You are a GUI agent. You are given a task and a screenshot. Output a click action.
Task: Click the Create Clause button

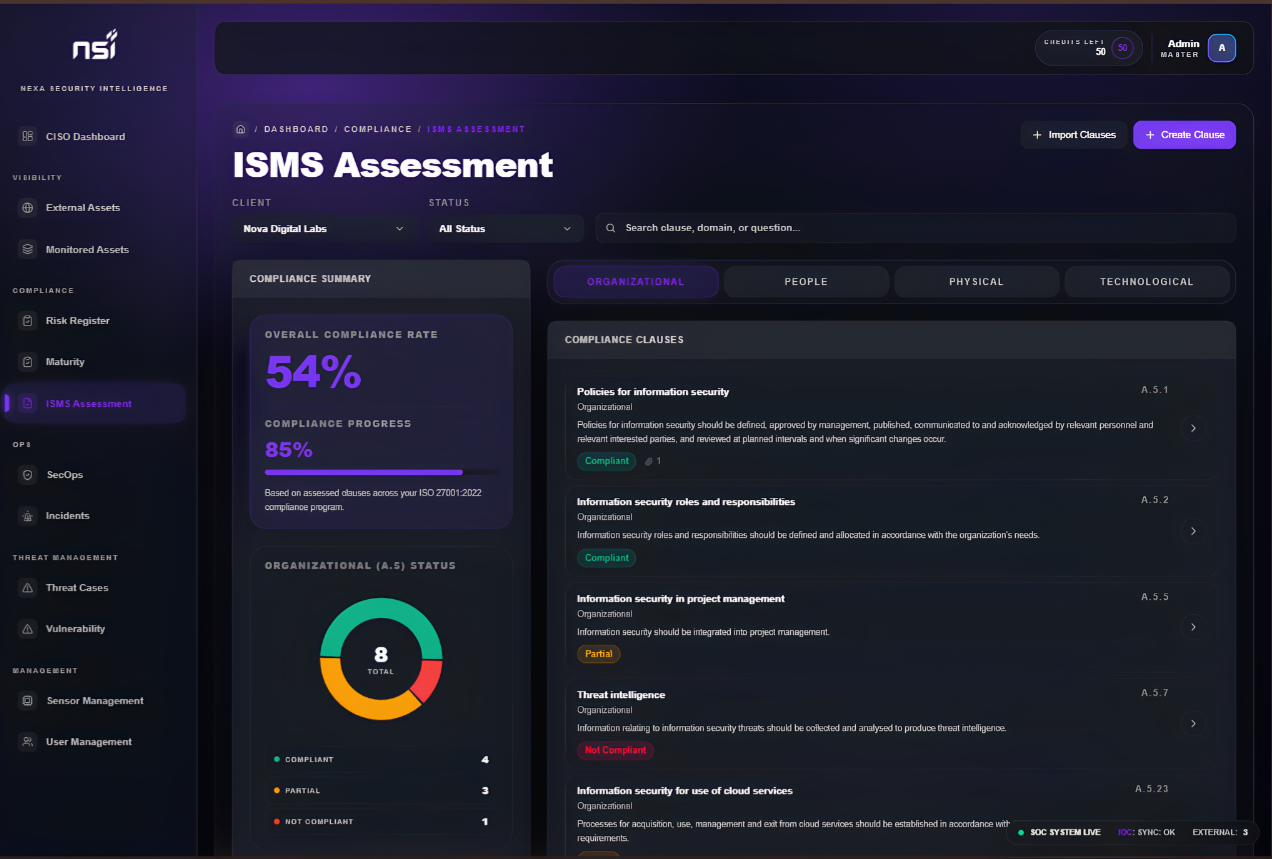point(1184,135)
